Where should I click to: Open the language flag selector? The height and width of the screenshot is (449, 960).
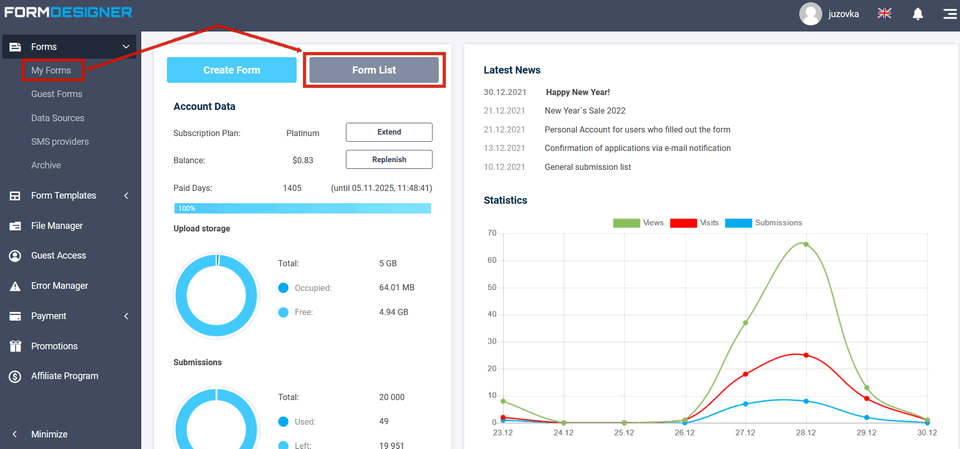pyautogui.click(x=884, y=14)
